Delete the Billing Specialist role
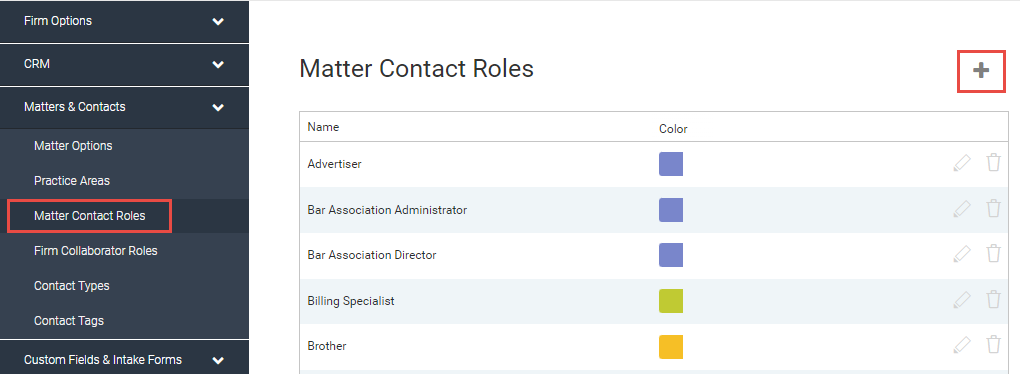Viewport: 1020px width, 374px height. [993, 300]
